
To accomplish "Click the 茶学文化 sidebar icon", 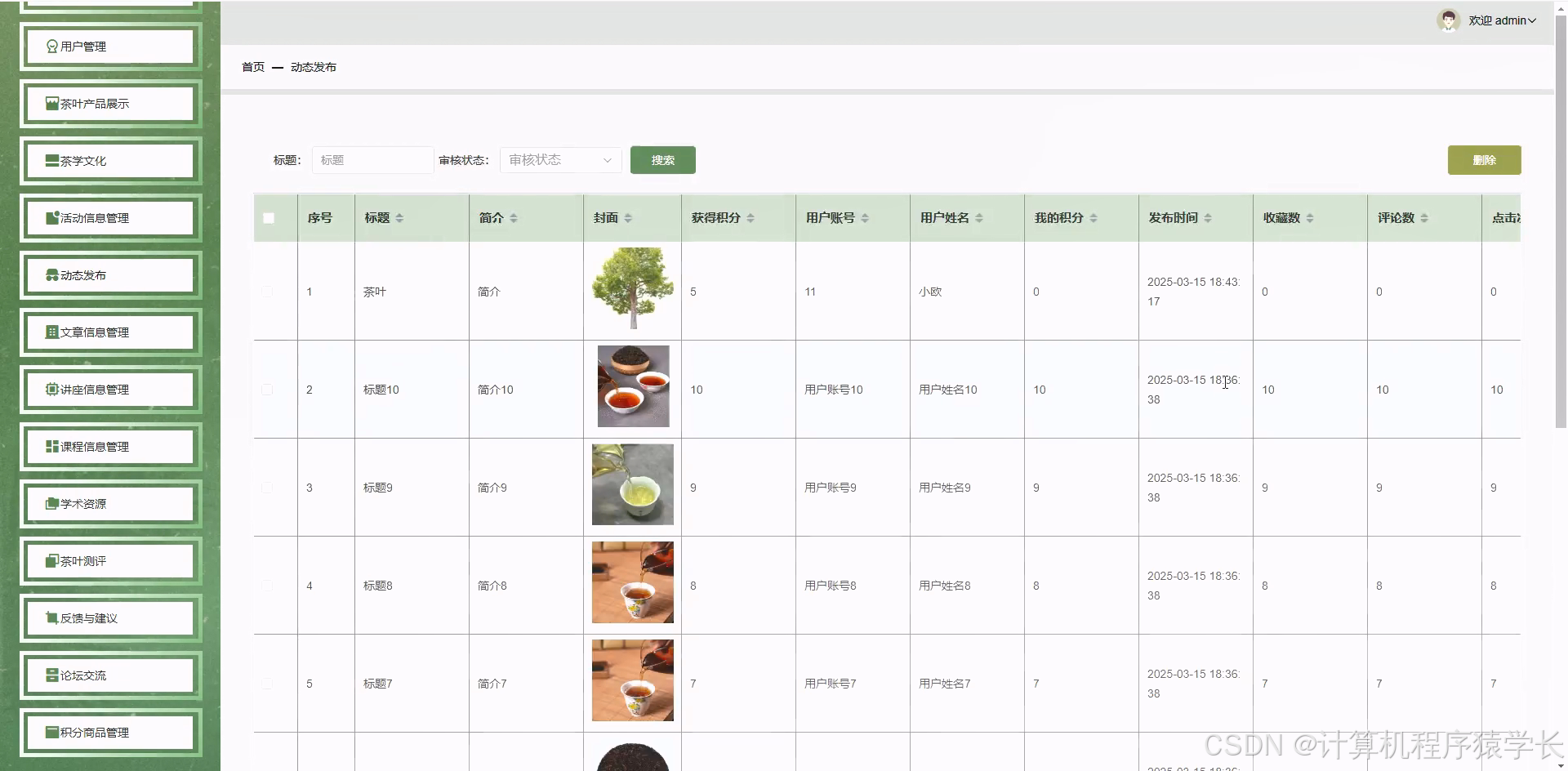I will coord(52,161).
